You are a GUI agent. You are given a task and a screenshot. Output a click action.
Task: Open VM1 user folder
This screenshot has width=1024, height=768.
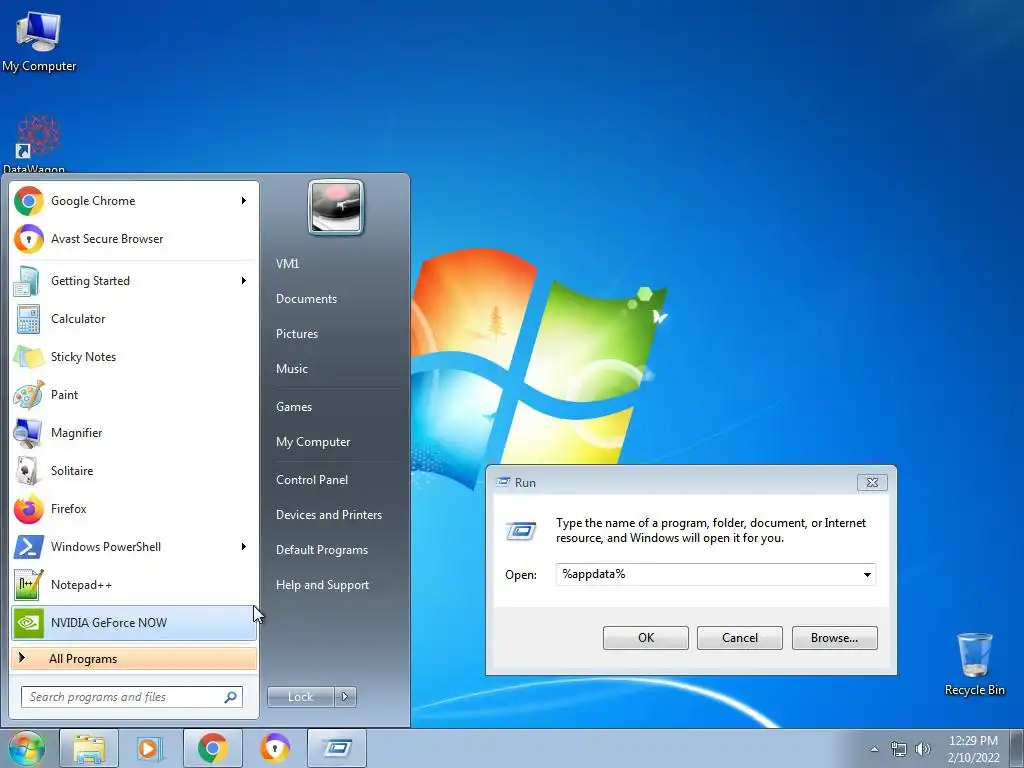coord(287,264)
